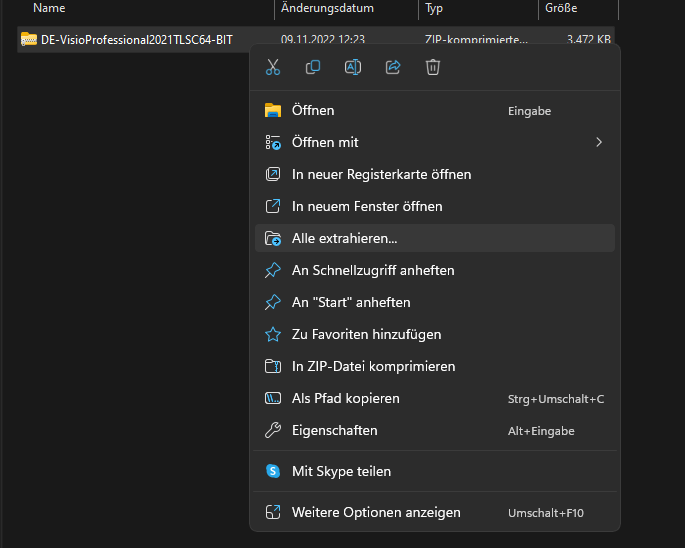
Task: Click the star icon for Favoriten
Action: coord(273,334)
